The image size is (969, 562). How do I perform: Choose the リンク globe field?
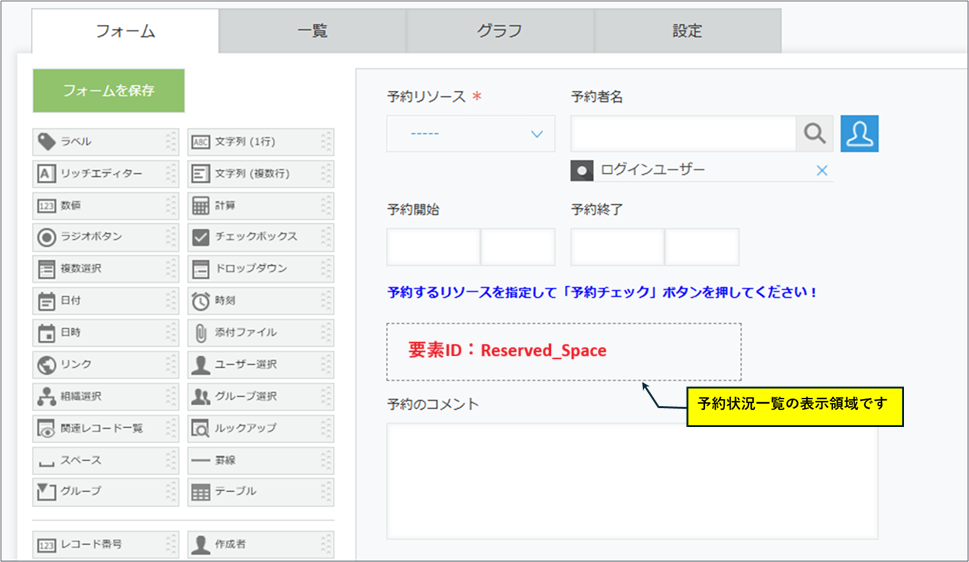100,364
